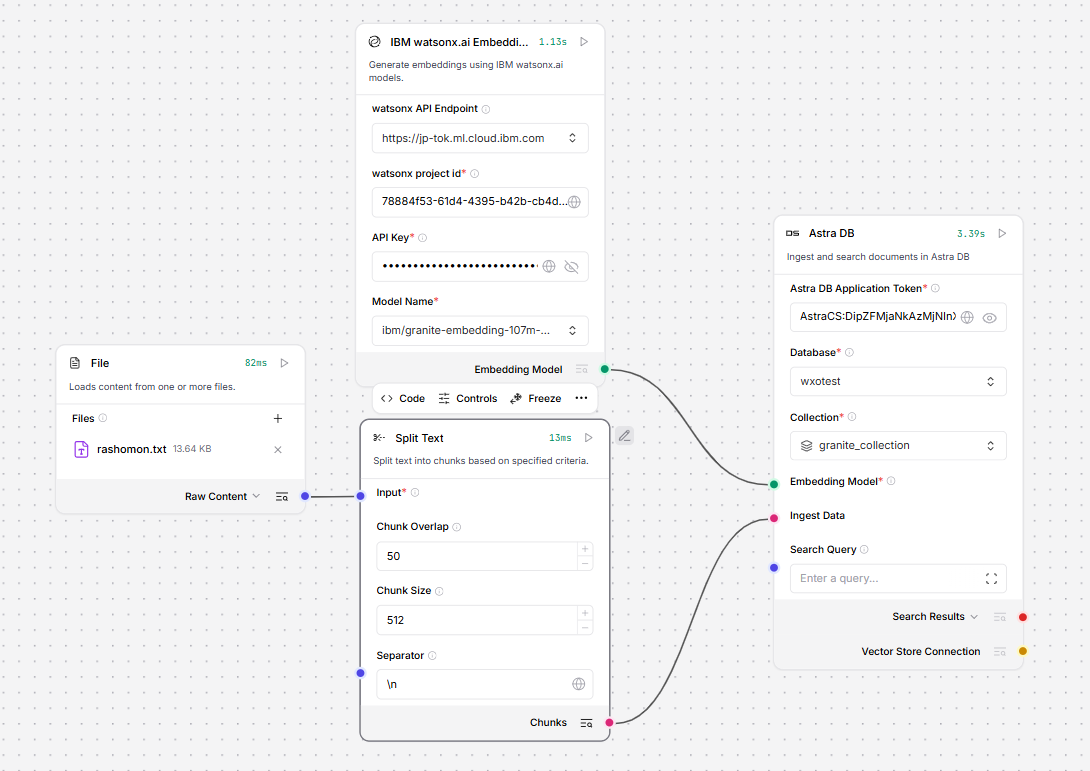Click the Raw Content blue output port
The width and height of the screenshot is (1090, 771).
pyautogui.click(x=304, y=496)
